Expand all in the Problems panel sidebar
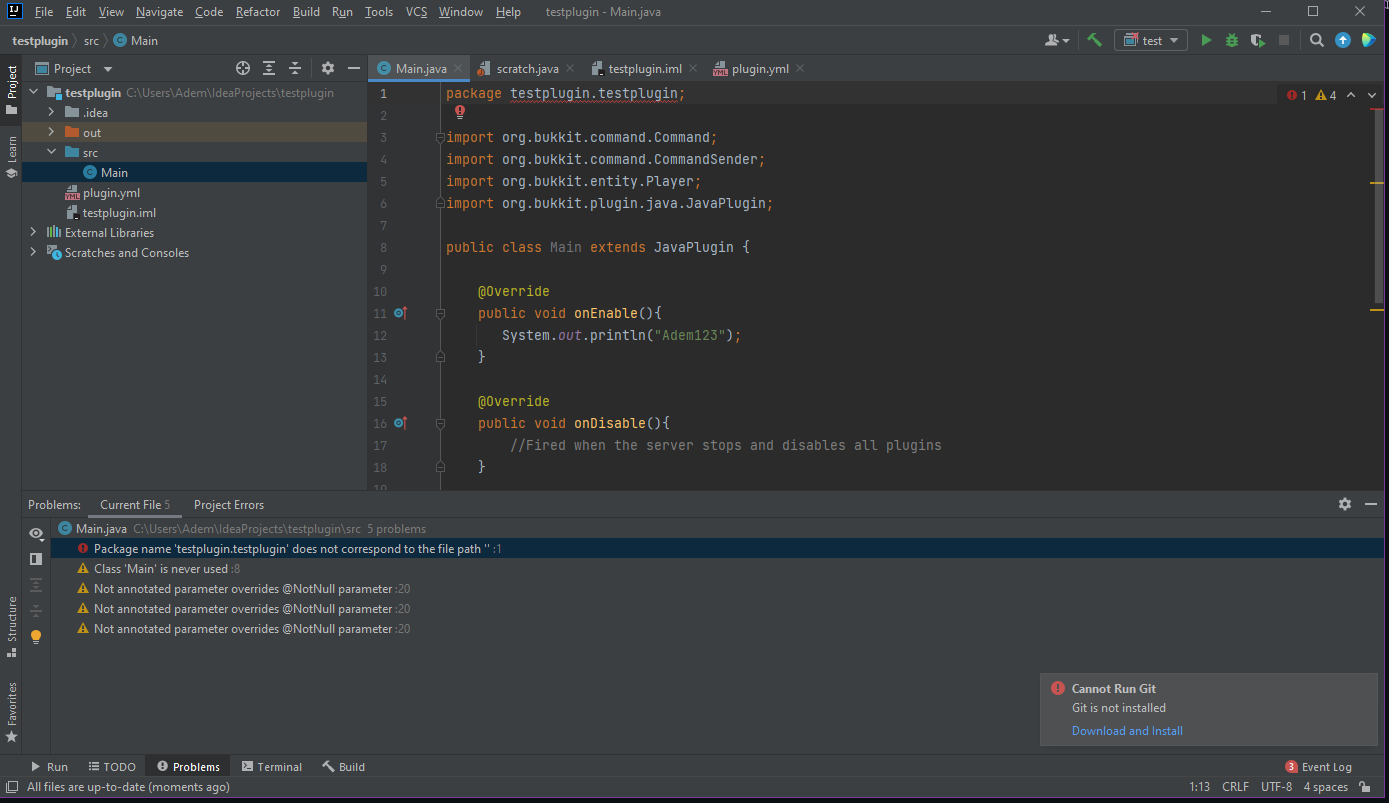 coord(36,585)
